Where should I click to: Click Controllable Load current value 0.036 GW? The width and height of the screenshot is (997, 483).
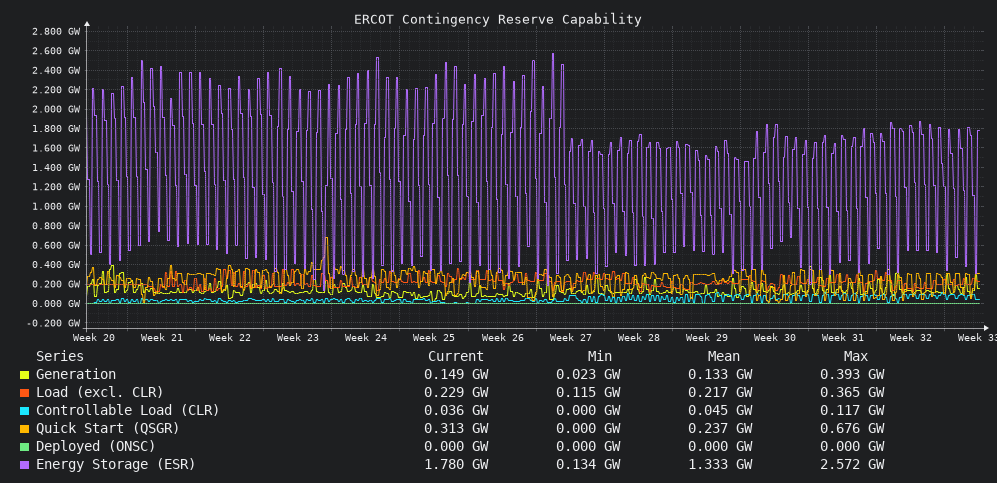tap(456, 410)
